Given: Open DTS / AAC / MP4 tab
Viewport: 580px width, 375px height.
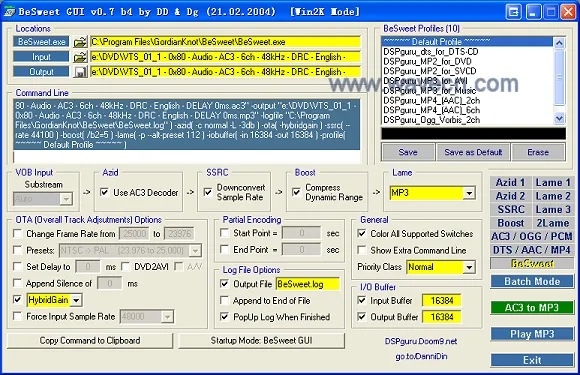Looking at the screenshot, I should (532, 250).
